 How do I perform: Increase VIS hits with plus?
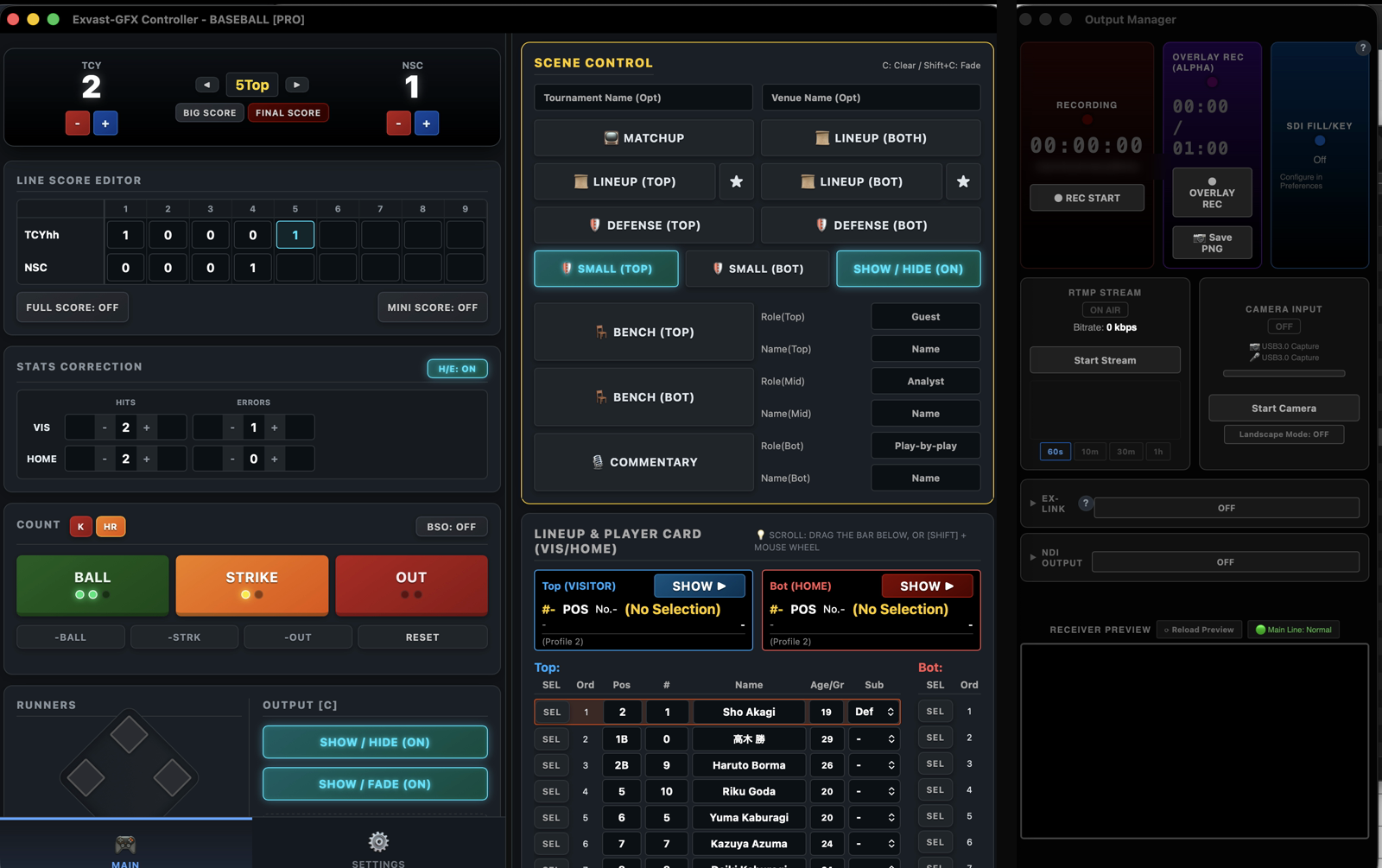tap(147, 428)
